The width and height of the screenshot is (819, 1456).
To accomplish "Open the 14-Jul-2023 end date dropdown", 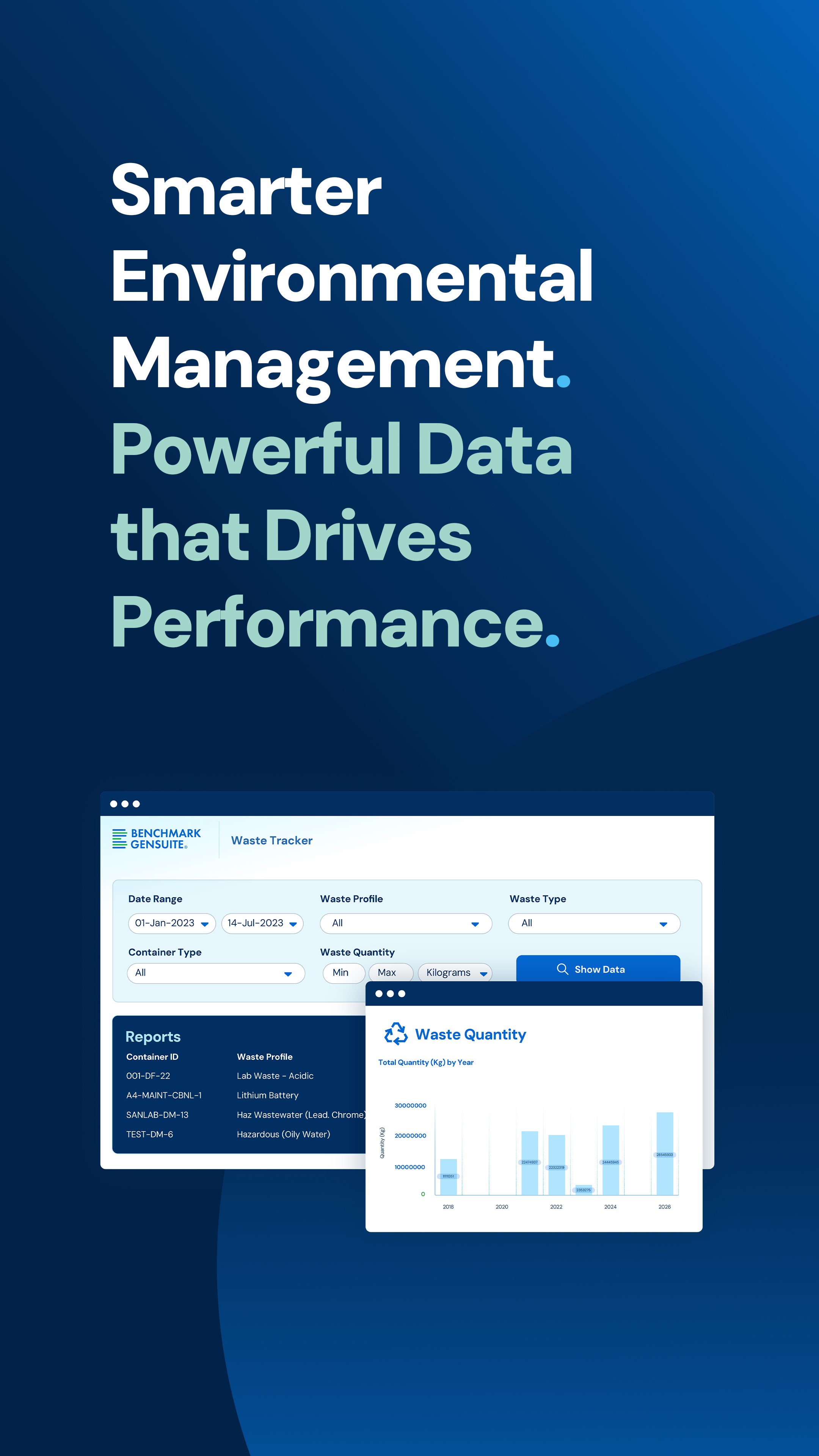I will pos(262,923).
